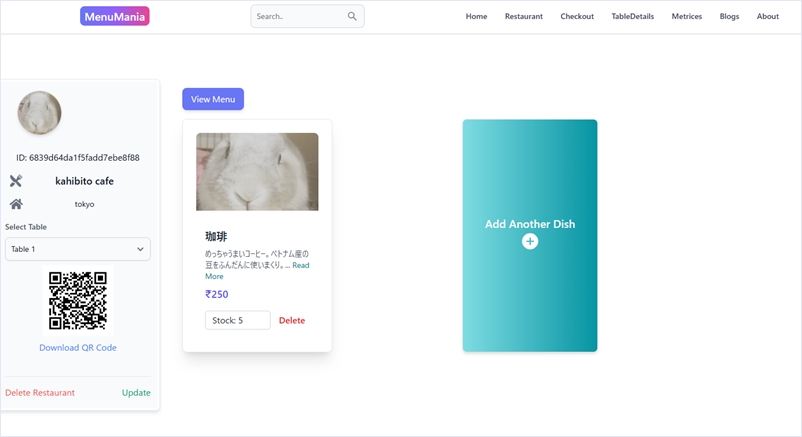This screenshot has width=802, height=437.
Task: Open the coffee dish photo
Action: coord(257,172)
